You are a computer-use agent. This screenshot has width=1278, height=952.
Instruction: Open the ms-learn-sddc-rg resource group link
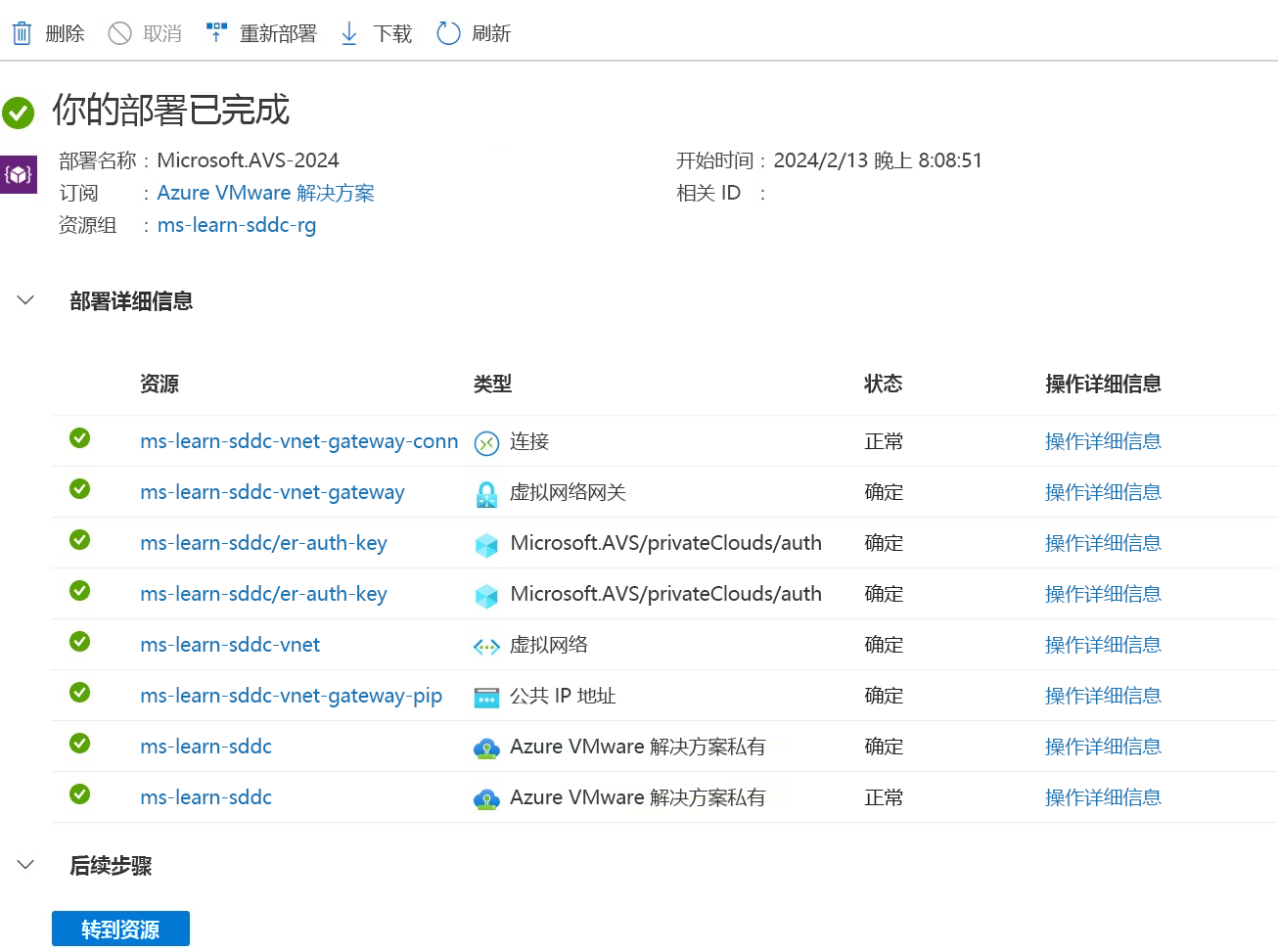(x=237, y=225)
